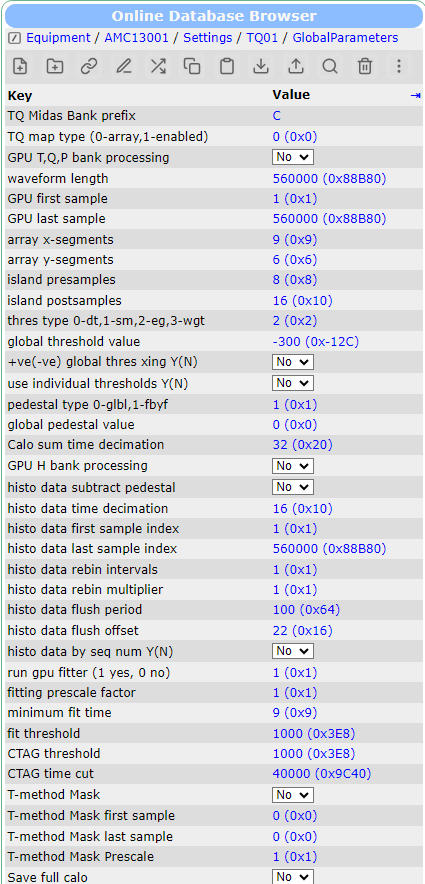Click the create new key icon
Screen dimensions: 425x884
point(20,66)
